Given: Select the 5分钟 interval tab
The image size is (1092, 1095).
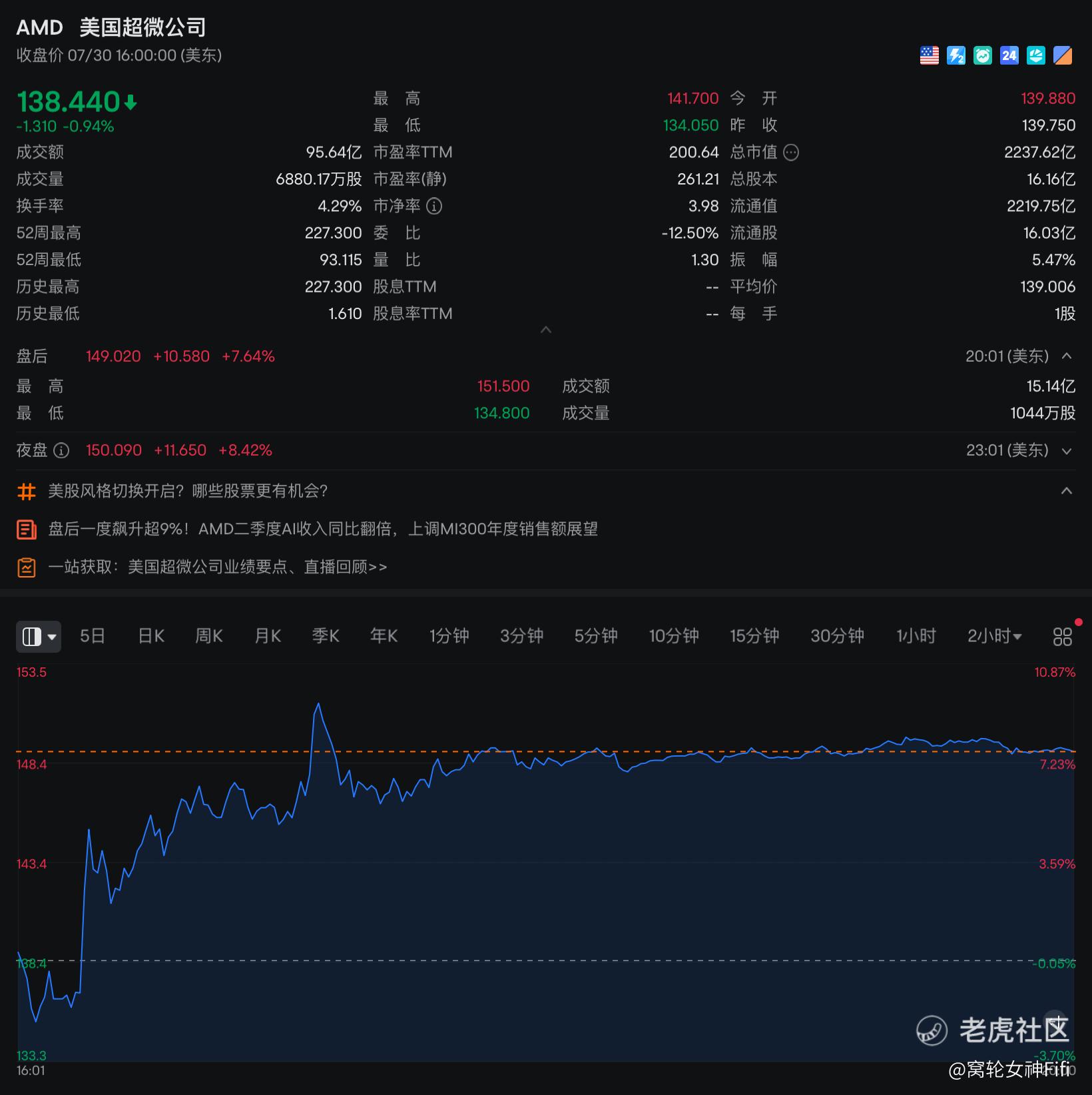Looking at the screenshot, I should (596, 636).
